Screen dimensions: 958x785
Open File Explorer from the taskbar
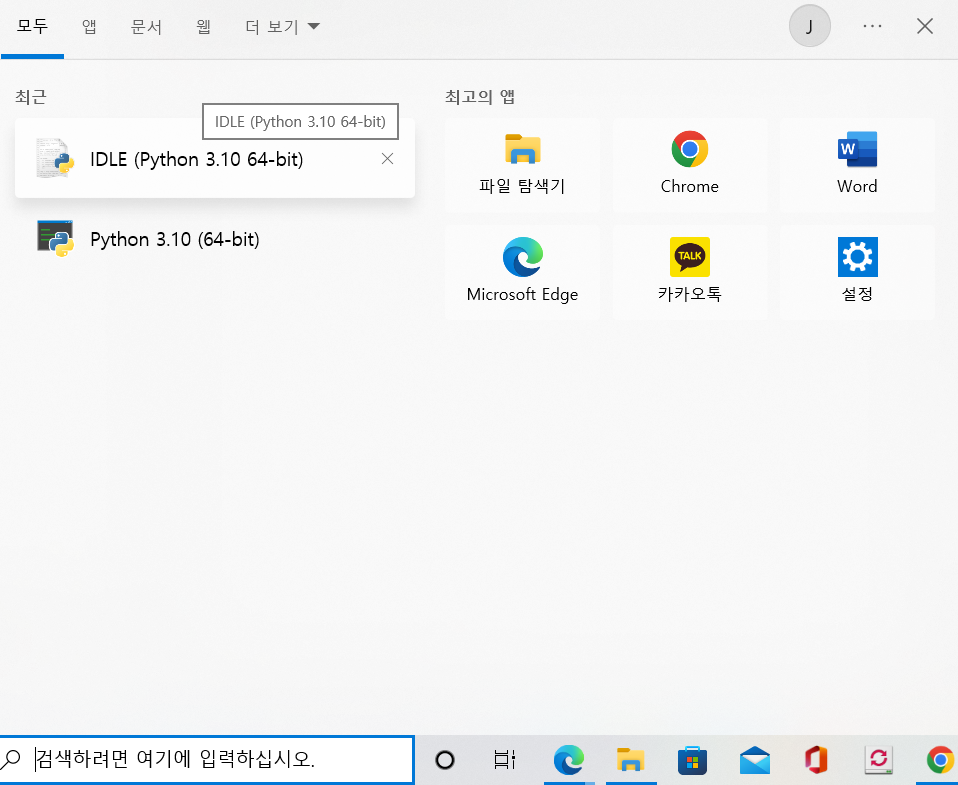point(631,760)
